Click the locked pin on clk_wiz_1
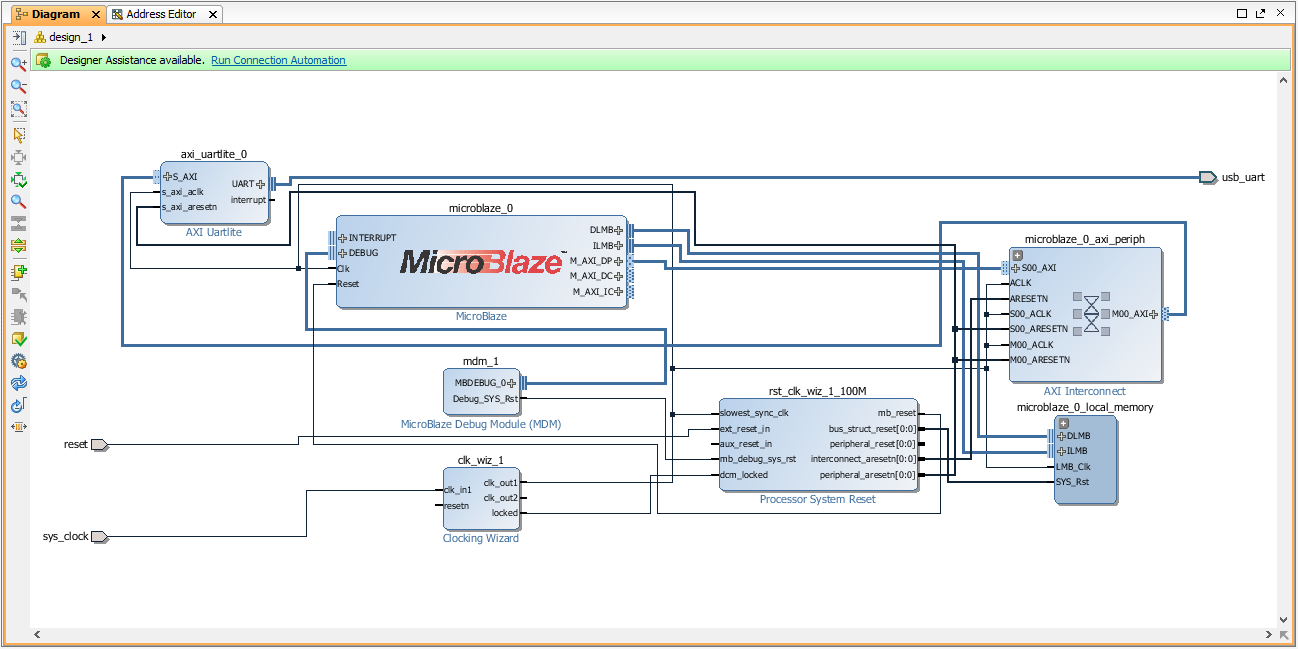The height and width of the screenshot is (649, 1298). coord(505,513)
